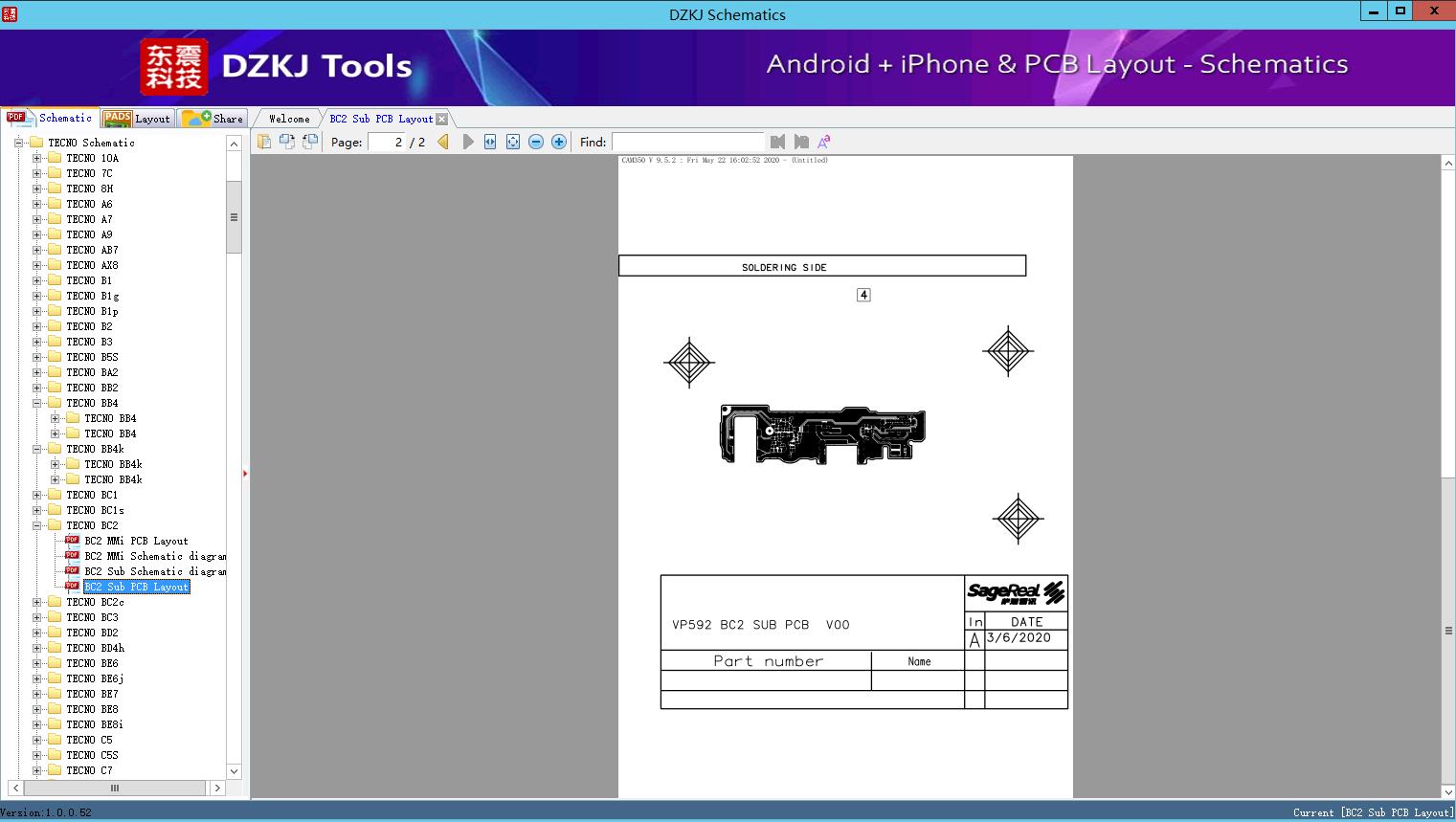The height and width of the screenshot is (822, 1456).
Task: Find previous match icon
Action: click(777, 142)
